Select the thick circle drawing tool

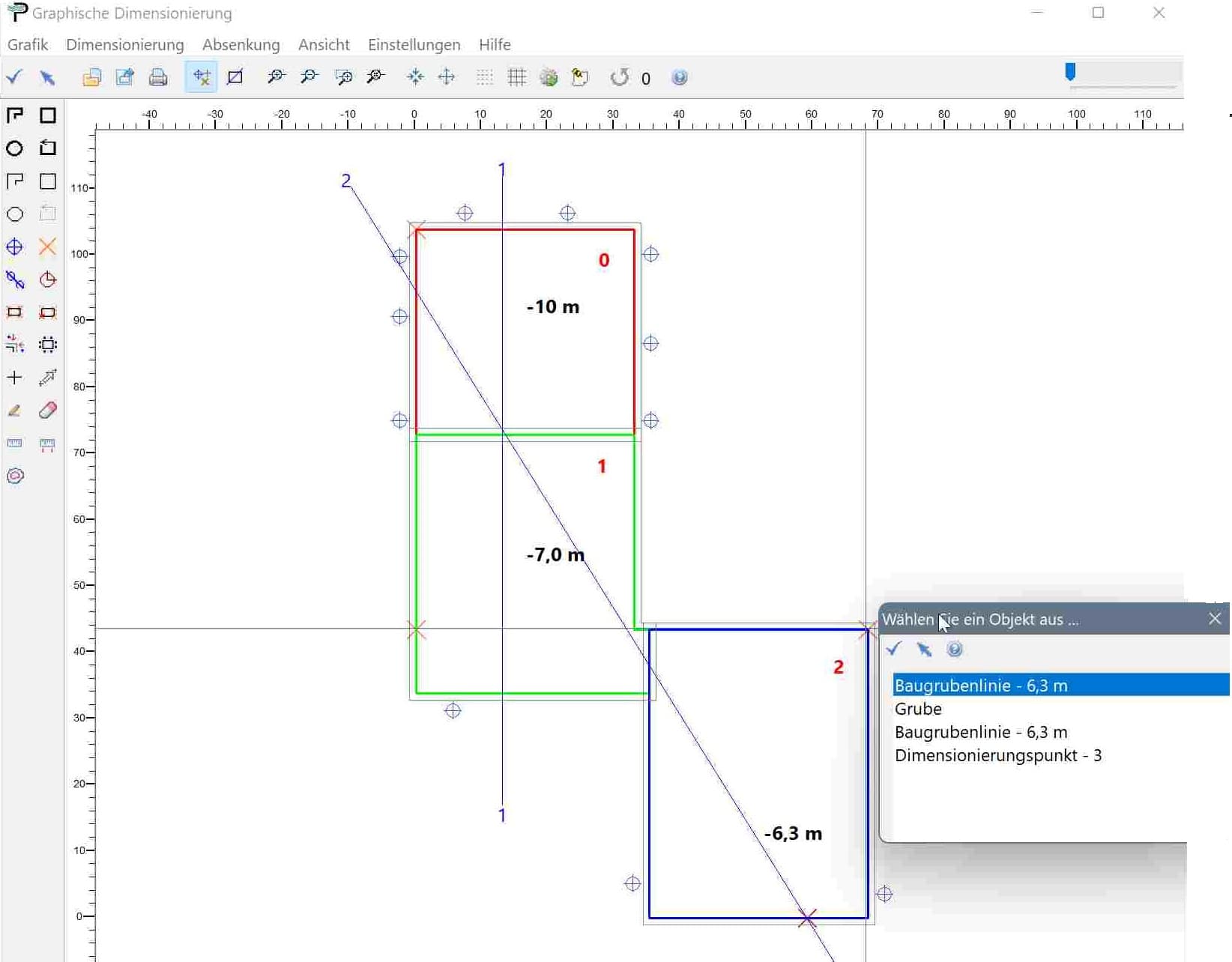[14, 148]
